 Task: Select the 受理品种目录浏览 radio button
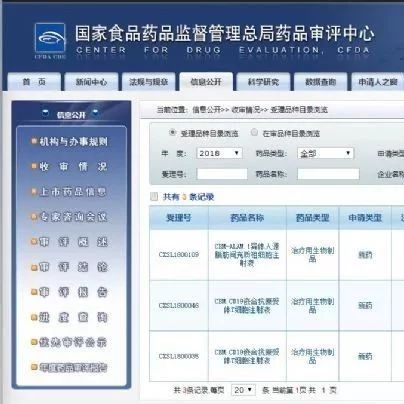tap(172, 132)
